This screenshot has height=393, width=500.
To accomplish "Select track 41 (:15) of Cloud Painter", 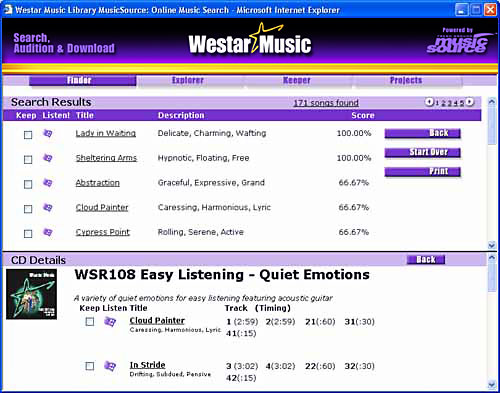I will [x=241, y=333].
